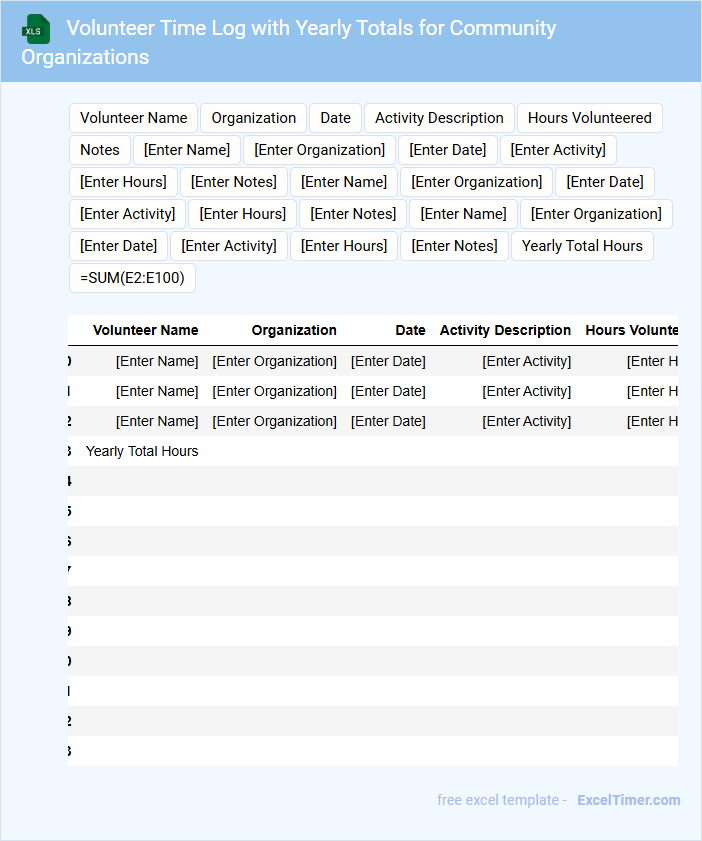702x841 pixels.
Task: Select the Activity Description tag
Action: click(439, 118)
